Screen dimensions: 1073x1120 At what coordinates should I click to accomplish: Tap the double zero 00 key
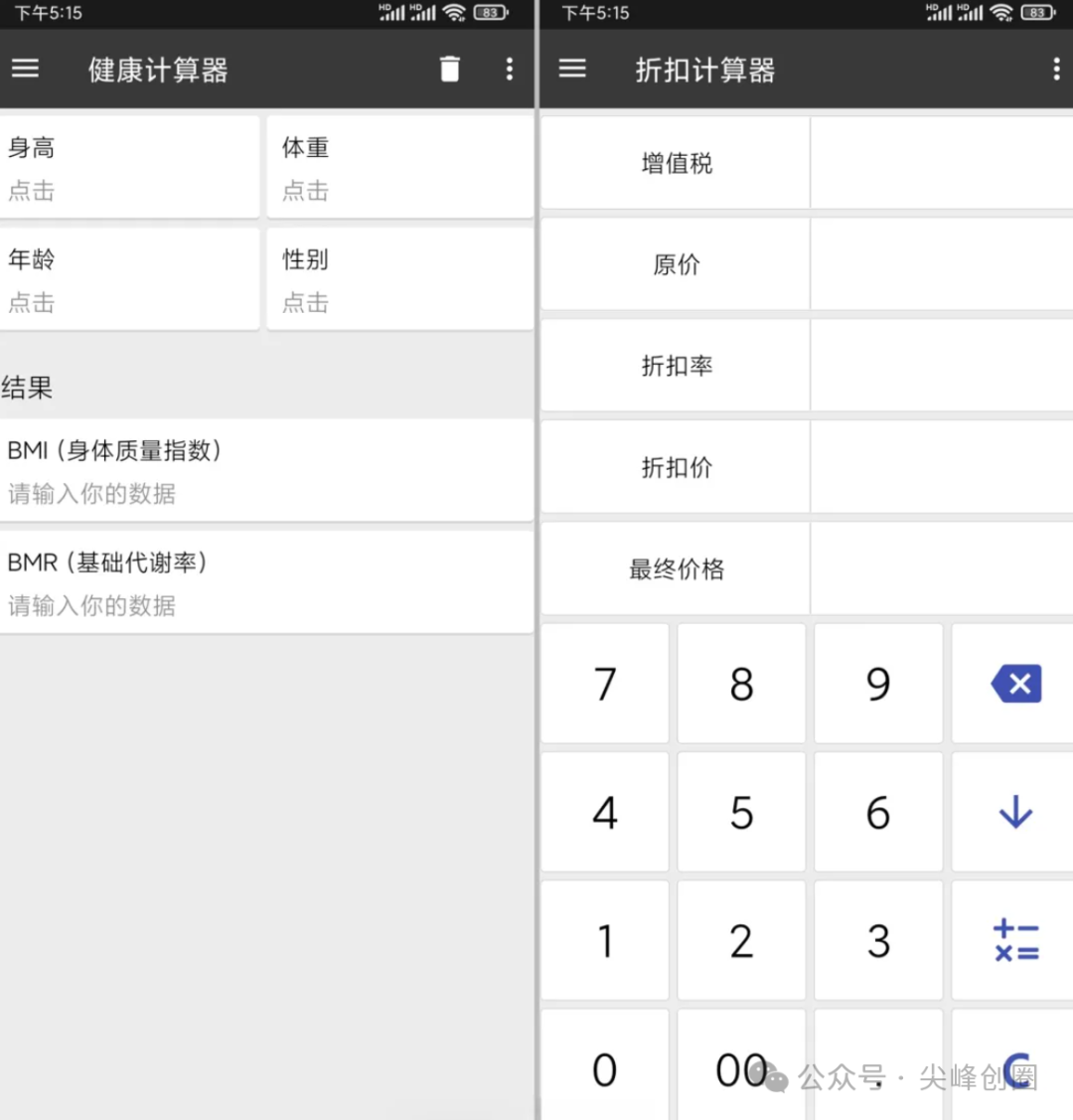742,1065
